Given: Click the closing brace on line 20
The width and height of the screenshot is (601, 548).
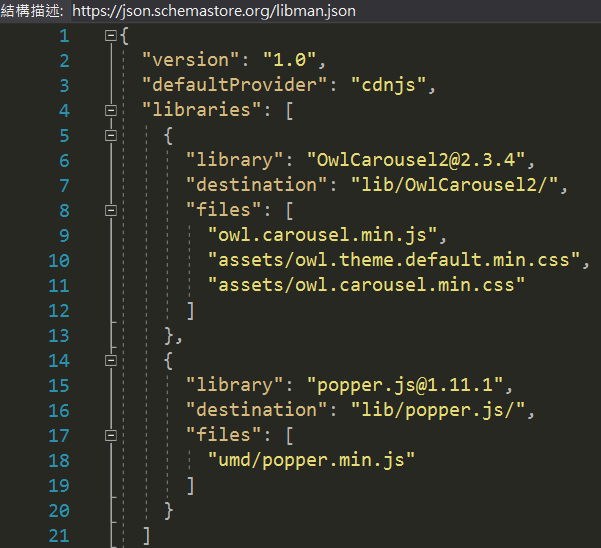Looking at the screenshot, I should click(169, 511).
